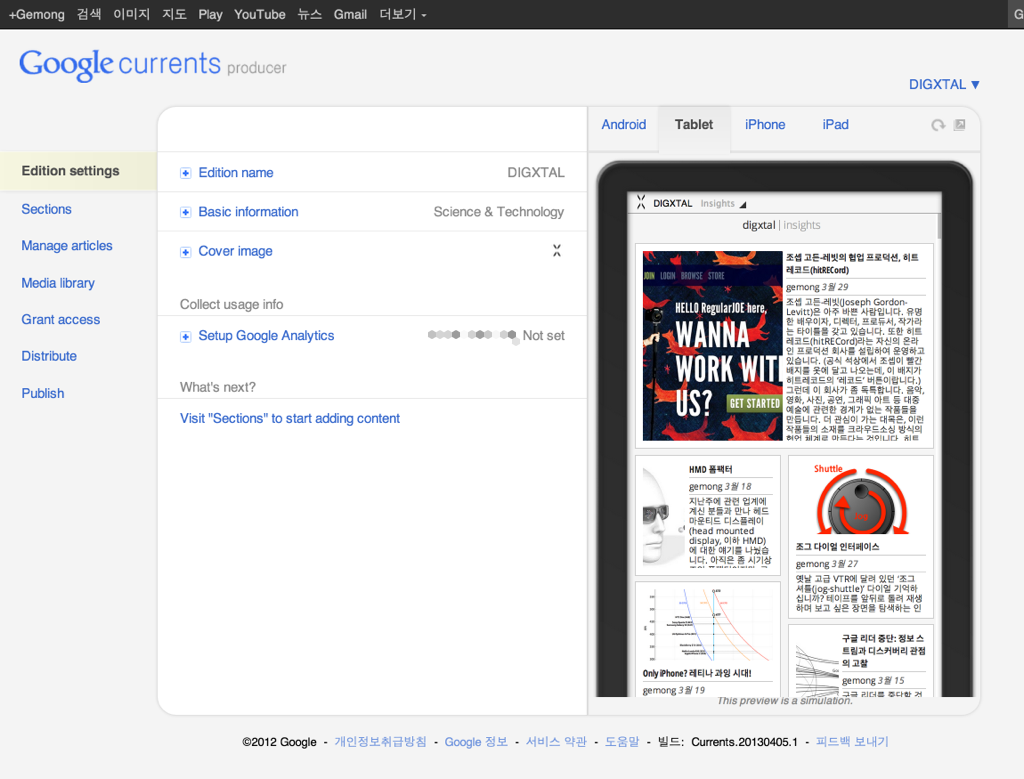Click the cover image thumbnail icon
The width and height of the screenshot is (1024, 779).
point(557,251)
